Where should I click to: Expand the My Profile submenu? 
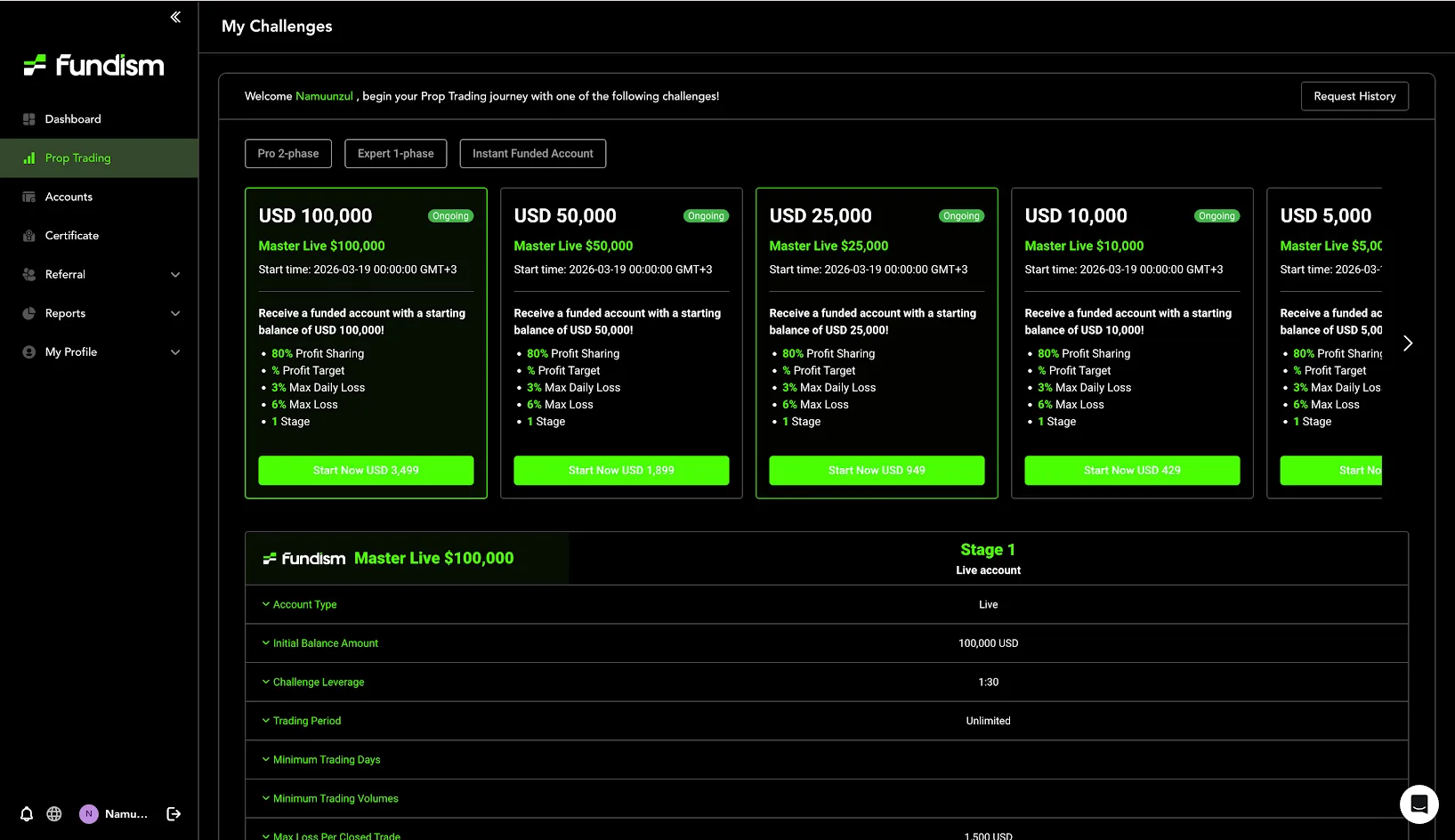(175, 352)
